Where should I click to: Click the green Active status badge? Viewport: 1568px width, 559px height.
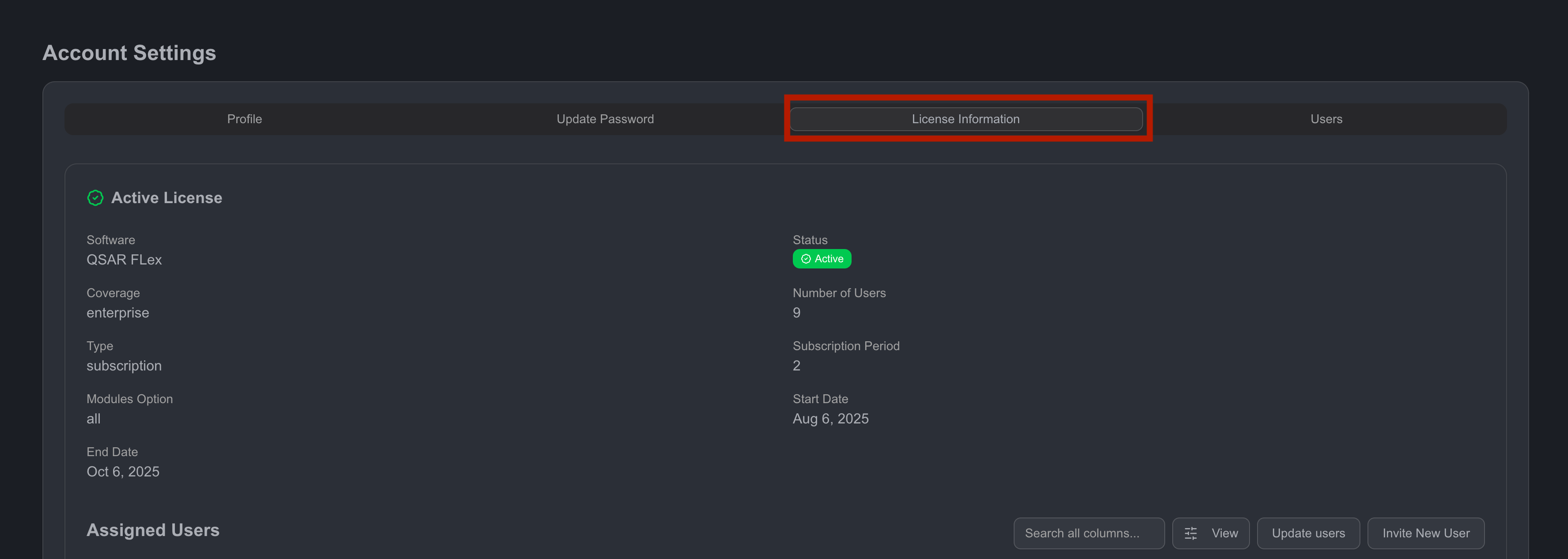coord(822,259)
